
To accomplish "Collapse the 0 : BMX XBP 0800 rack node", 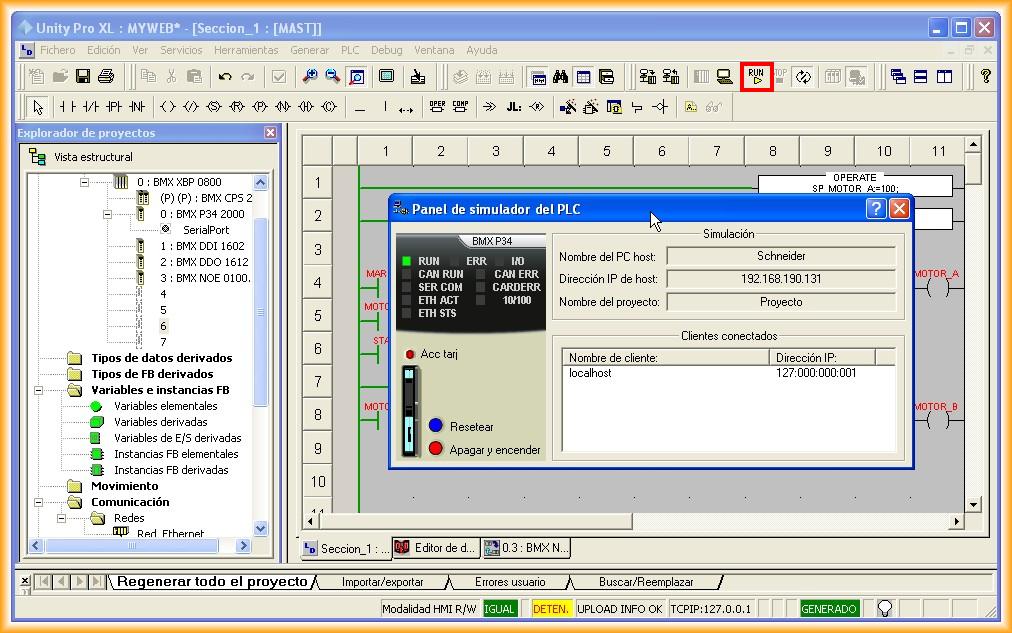I will point(85,182).
